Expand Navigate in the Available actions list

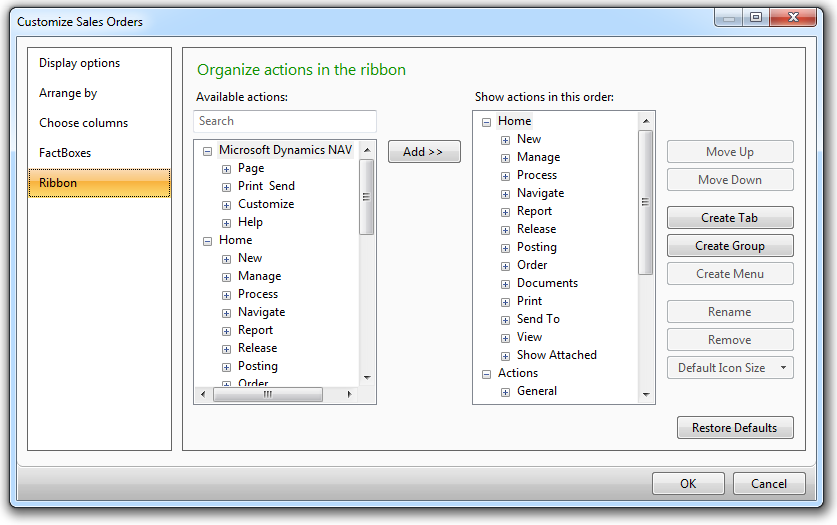226,313
